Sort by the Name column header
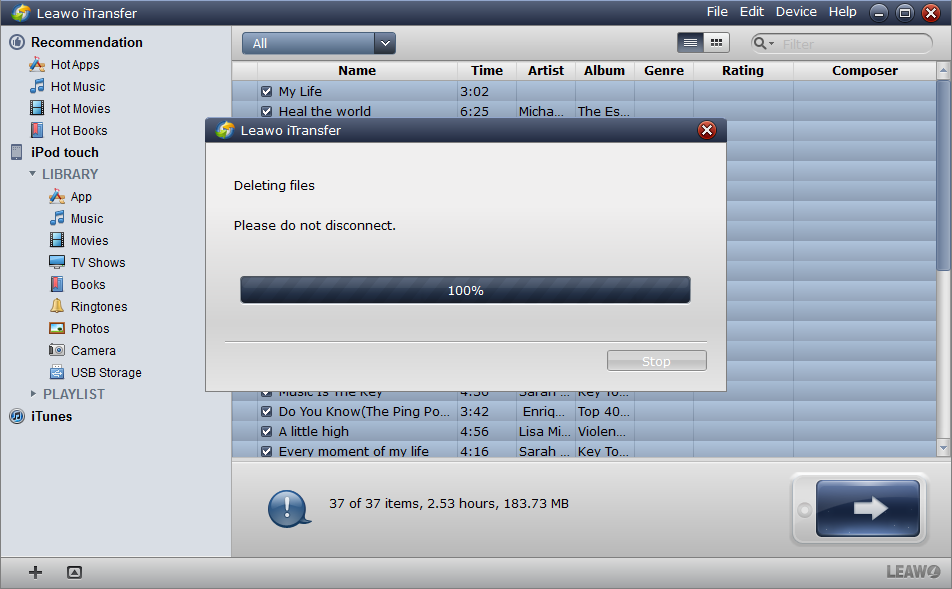This screenshot has height=589, width=952. 357,70
